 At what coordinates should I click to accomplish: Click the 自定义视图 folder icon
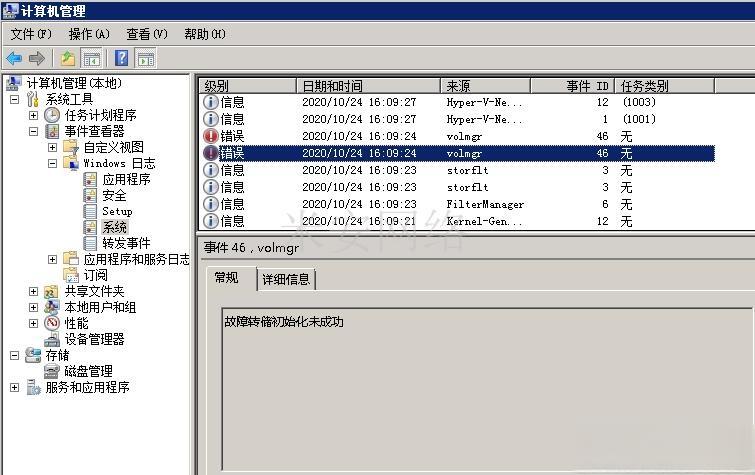(x=71, y=147)
